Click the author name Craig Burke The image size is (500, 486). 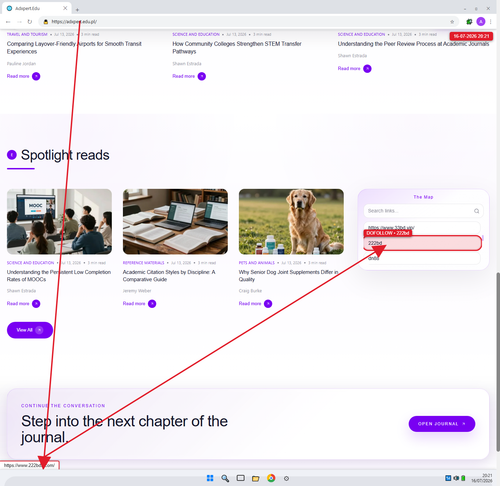250,291
